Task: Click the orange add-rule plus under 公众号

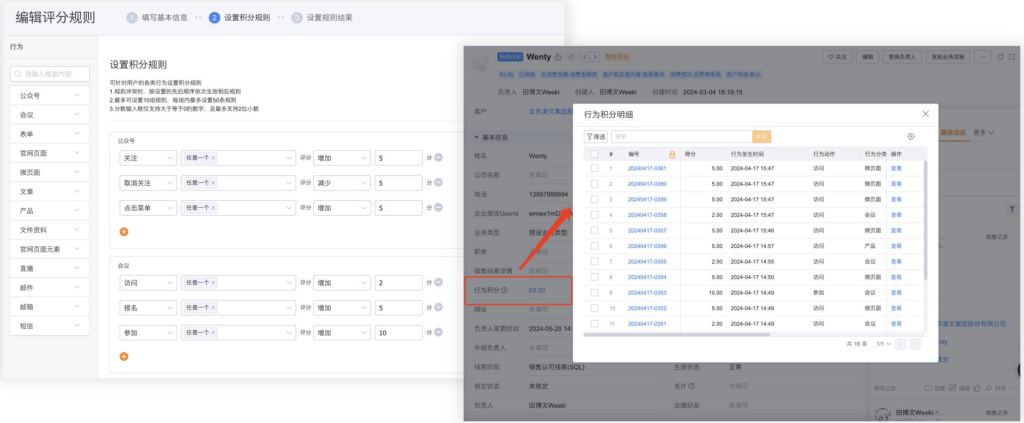Action: (x=124, y=231)
